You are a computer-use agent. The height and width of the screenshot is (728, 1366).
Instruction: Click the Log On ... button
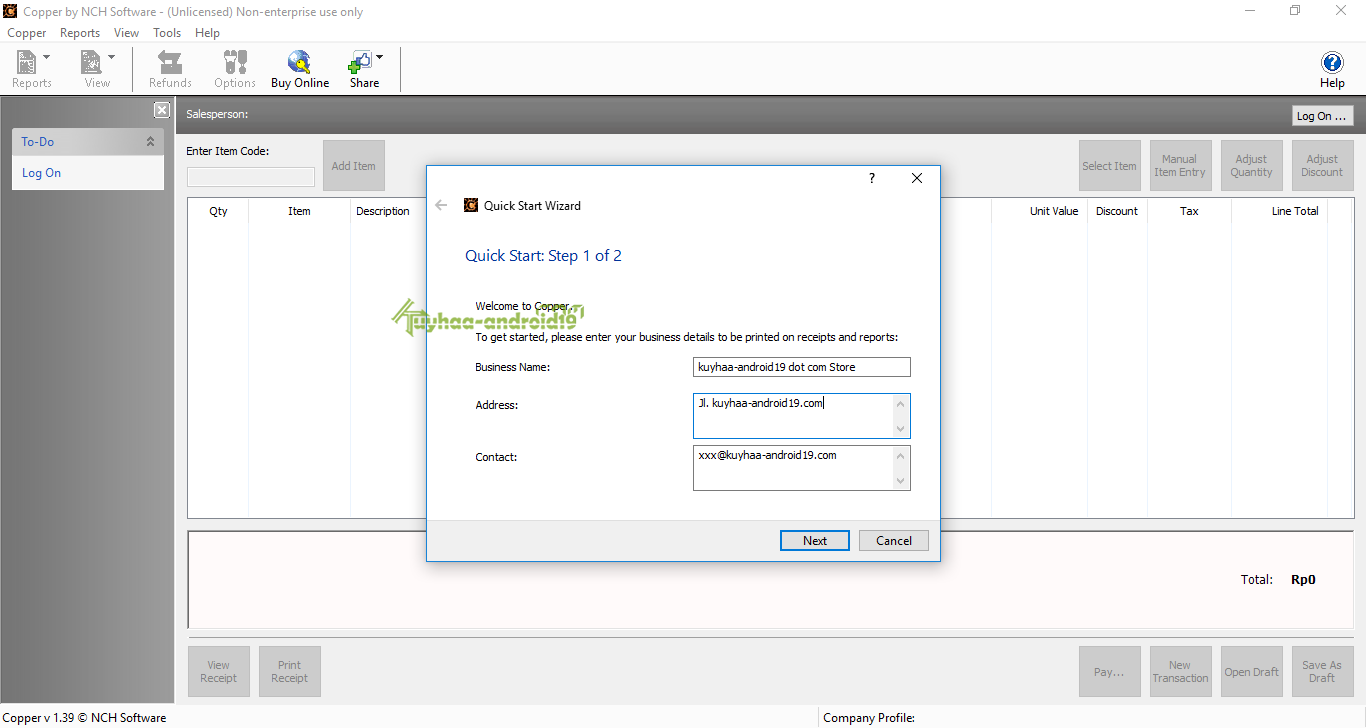[x=1322, y=116]
